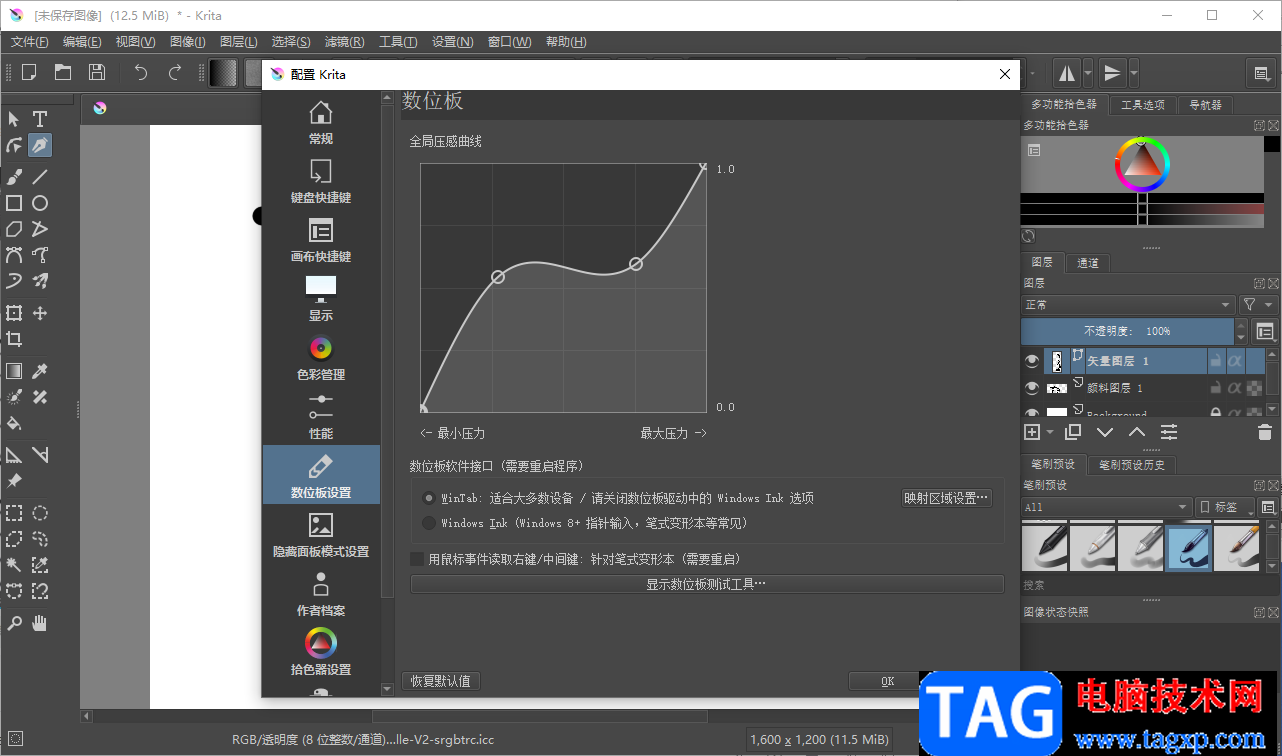Expand the add-layer plus dropdown arrow
The image size is (1282, 756).
1050,433
